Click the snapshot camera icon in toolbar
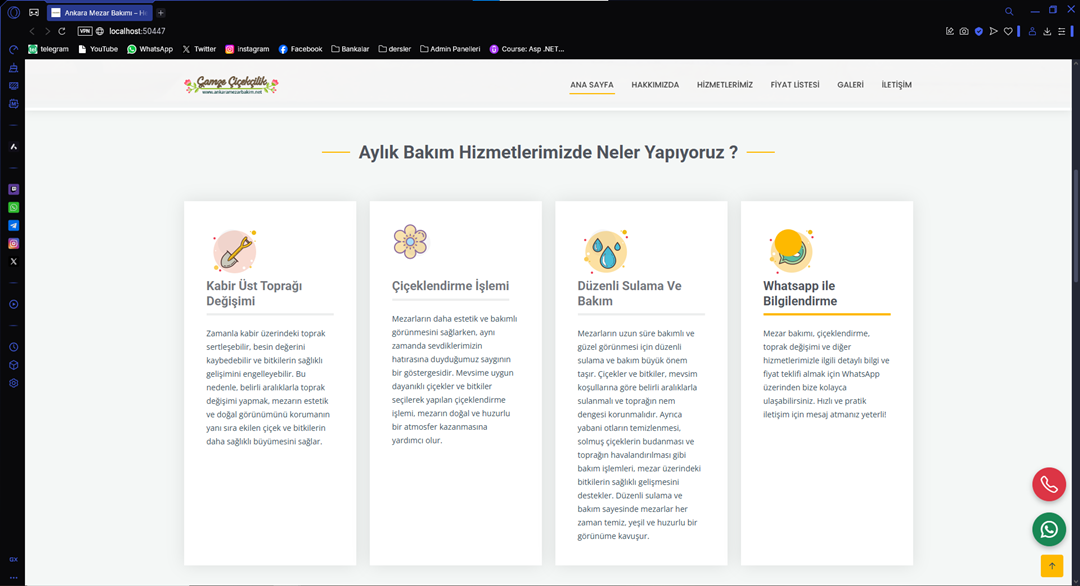The height and width of the screenshot is (586, 1080). point(963,31)
